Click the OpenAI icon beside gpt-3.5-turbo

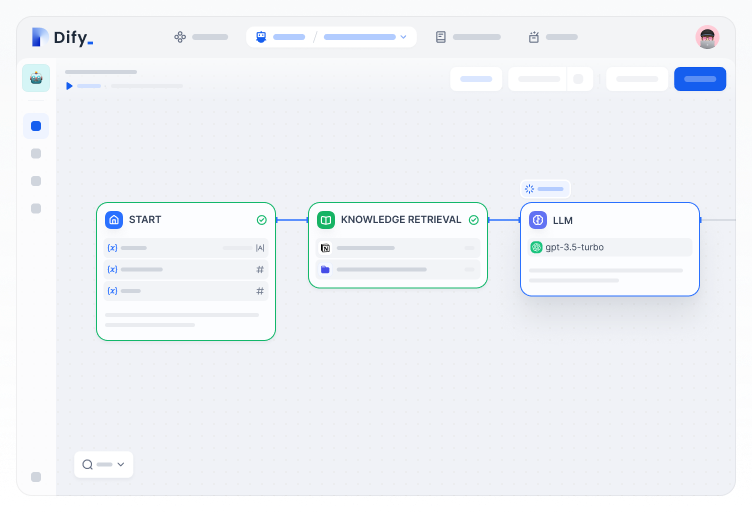(x=536, y=247)
